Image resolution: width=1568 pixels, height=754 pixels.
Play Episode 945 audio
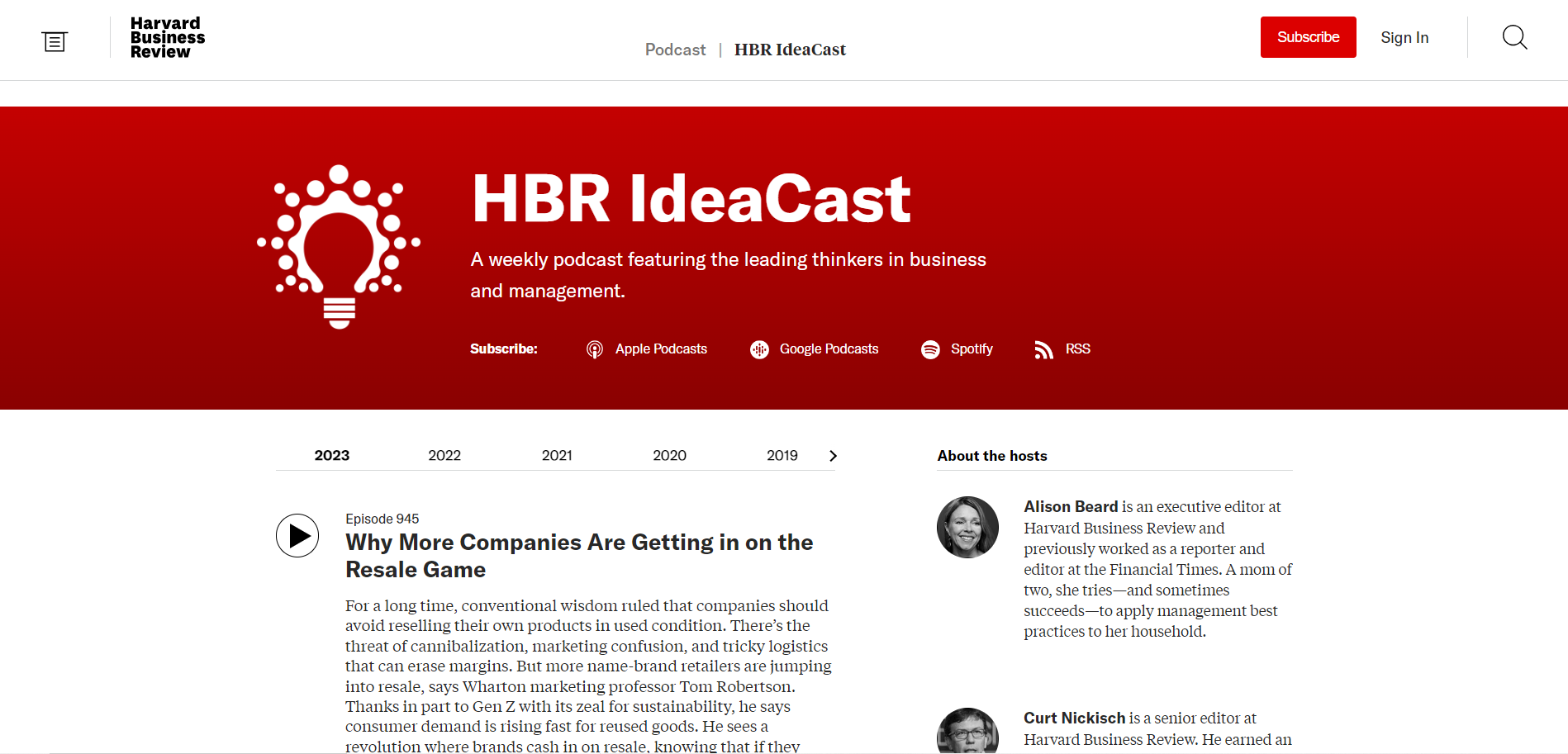[x=297, y=536]
